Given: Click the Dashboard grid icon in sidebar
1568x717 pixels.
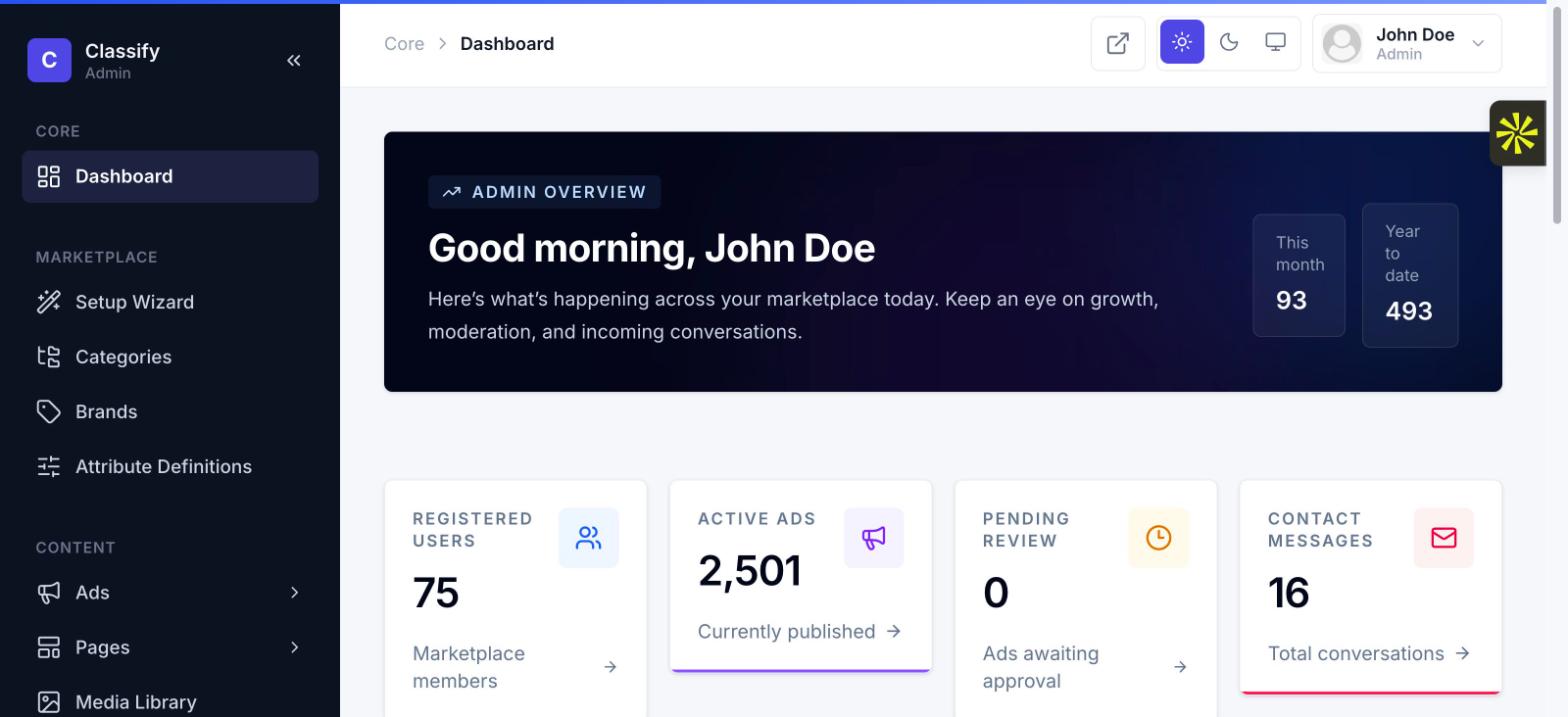Looking at the screenshot, I should (x=49, y=177).
